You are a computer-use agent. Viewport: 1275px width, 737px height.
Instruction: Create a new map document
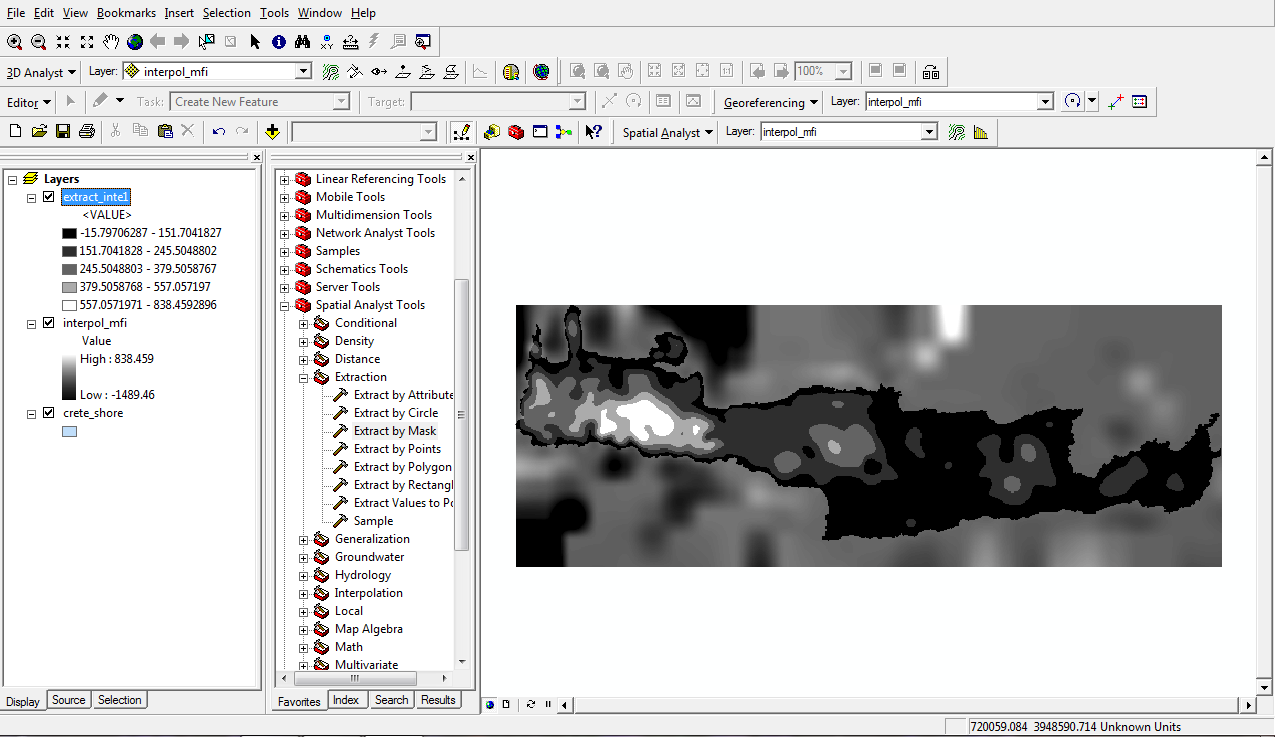pos(14,131)
